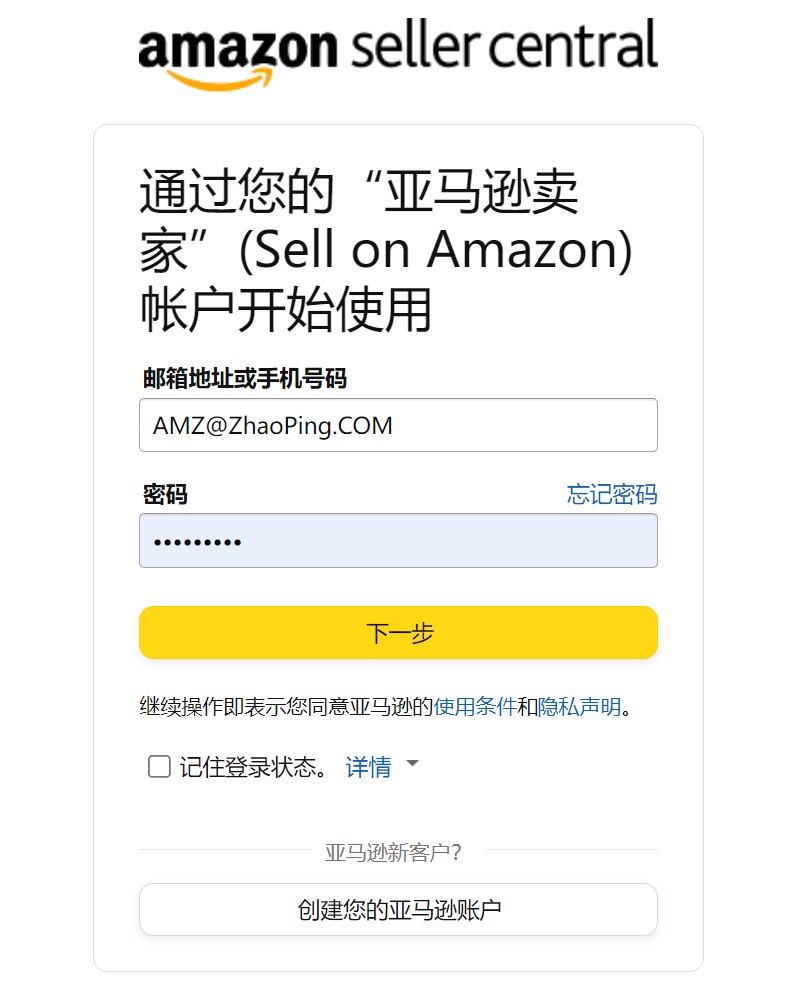The height and width of the screenshot is (995, 810).
Task: Focus the masked password input field
Action: (x=399, y=541)
